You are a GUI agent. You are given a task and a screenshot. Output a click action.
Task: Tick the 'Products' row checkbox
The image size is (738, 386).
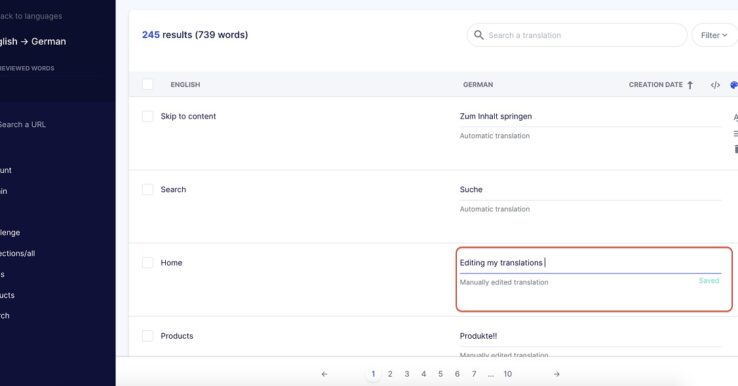[x=147, y=336]
